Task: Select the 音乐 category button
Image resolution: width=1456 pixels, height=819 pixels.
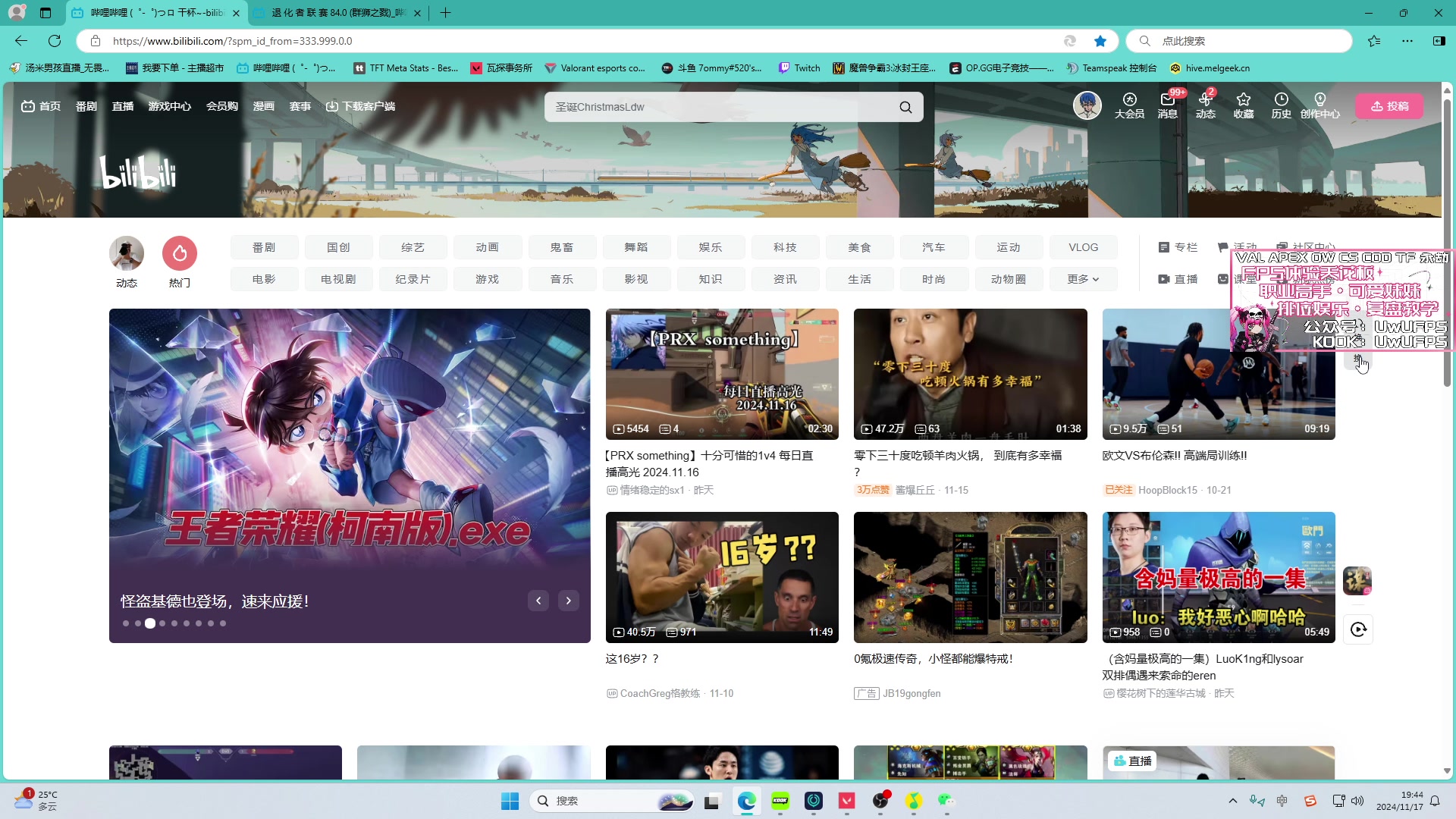Action: (x=561, y=279)
